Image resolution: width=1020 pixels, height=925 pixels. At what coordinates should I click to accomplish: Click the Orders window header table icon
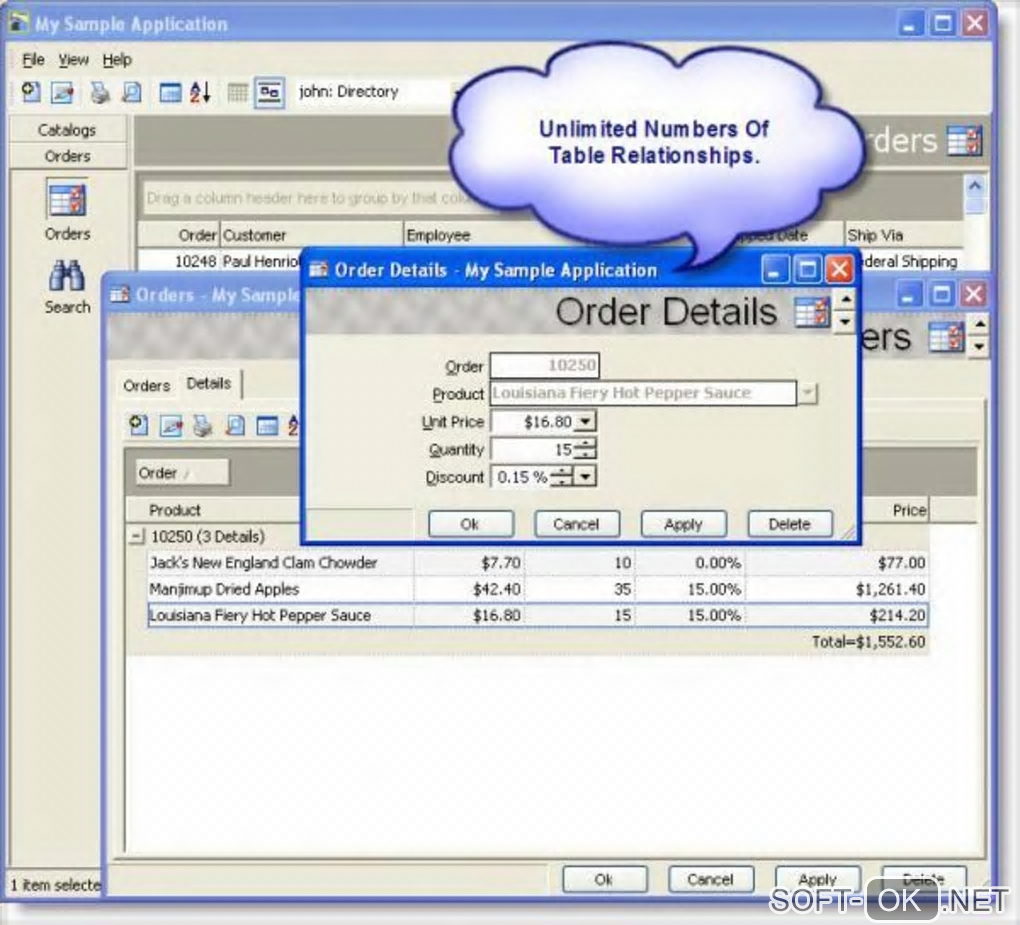(x=946, y=337)
